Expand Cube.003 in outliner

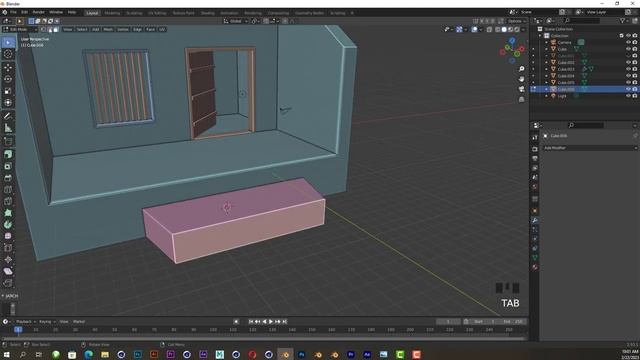(x=547, y=69)
